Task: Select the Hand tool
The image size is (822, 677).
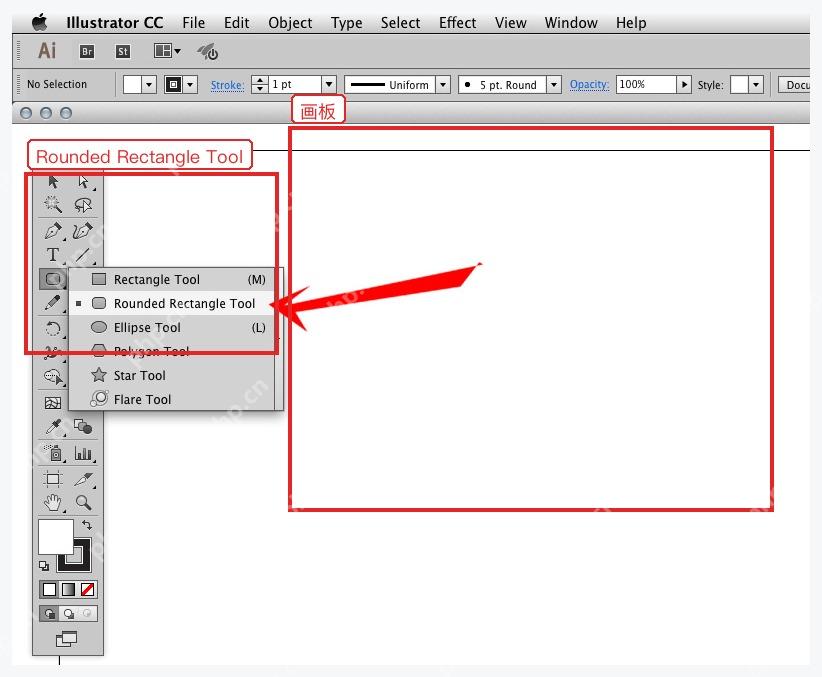Action: point(53,502)
